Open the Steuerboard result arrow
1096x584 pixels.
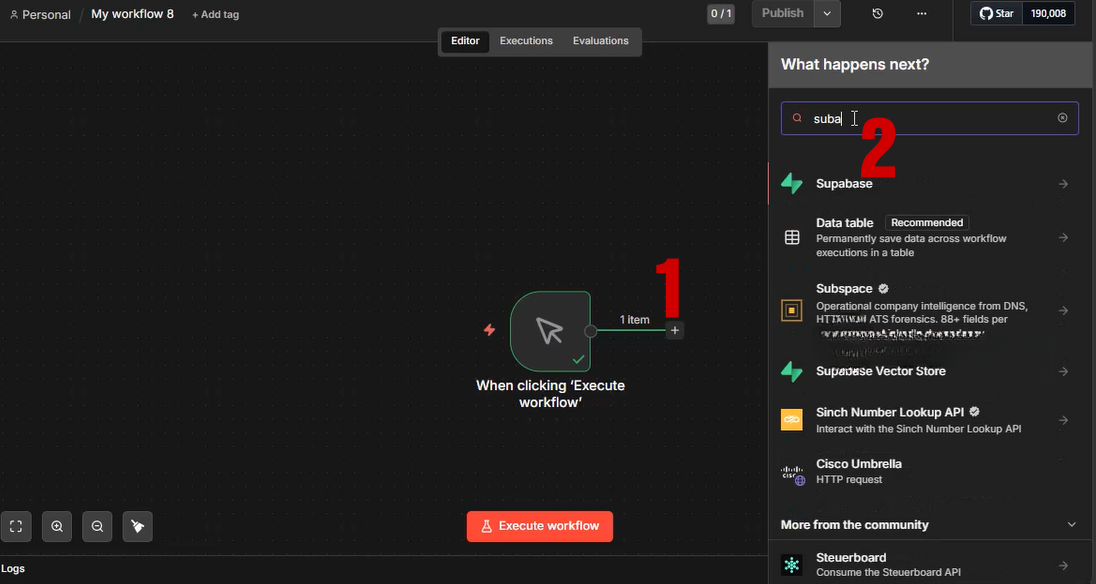click(x=1063, y=564)
